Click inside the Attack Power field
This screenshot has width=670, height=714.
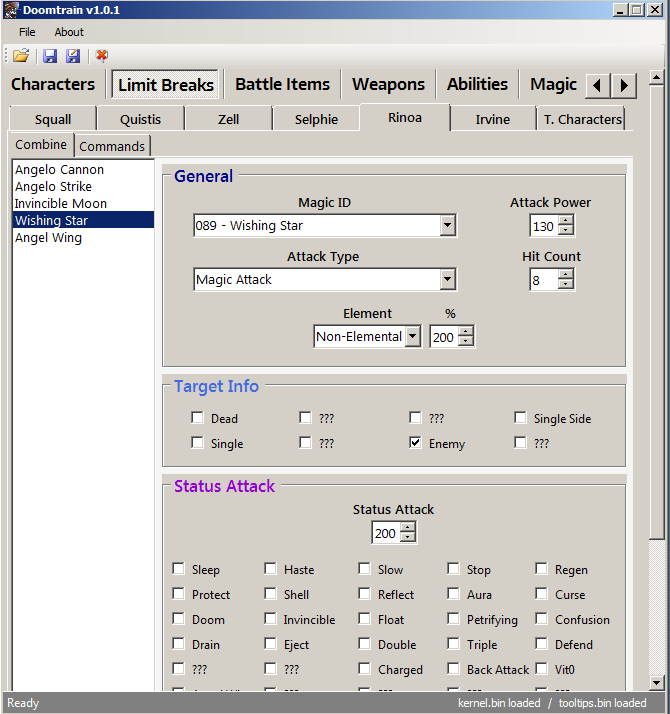(544, 226)
